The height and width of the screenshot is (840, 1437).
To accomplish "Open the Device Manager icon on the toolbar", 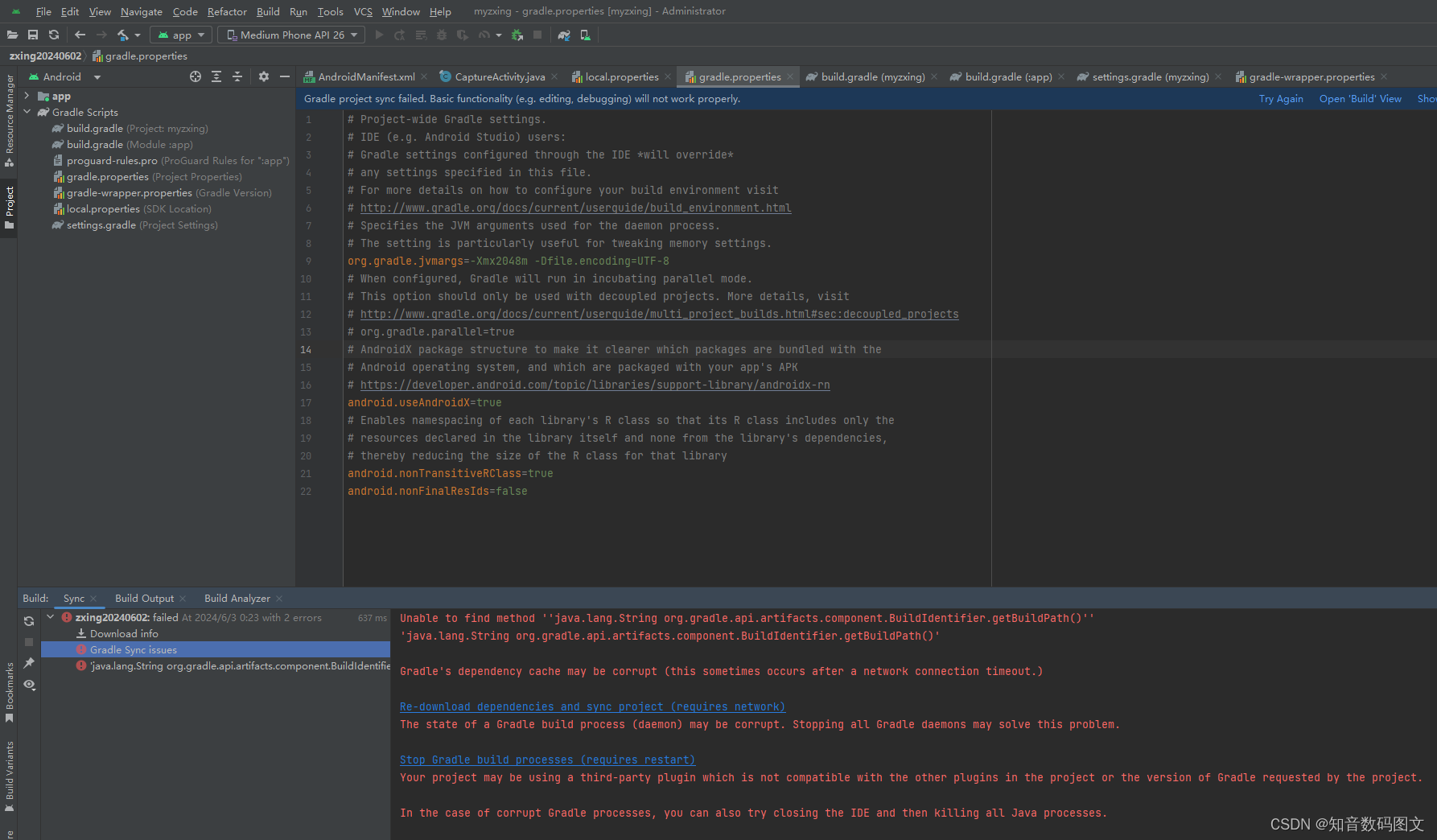I will tap(584, 35).
